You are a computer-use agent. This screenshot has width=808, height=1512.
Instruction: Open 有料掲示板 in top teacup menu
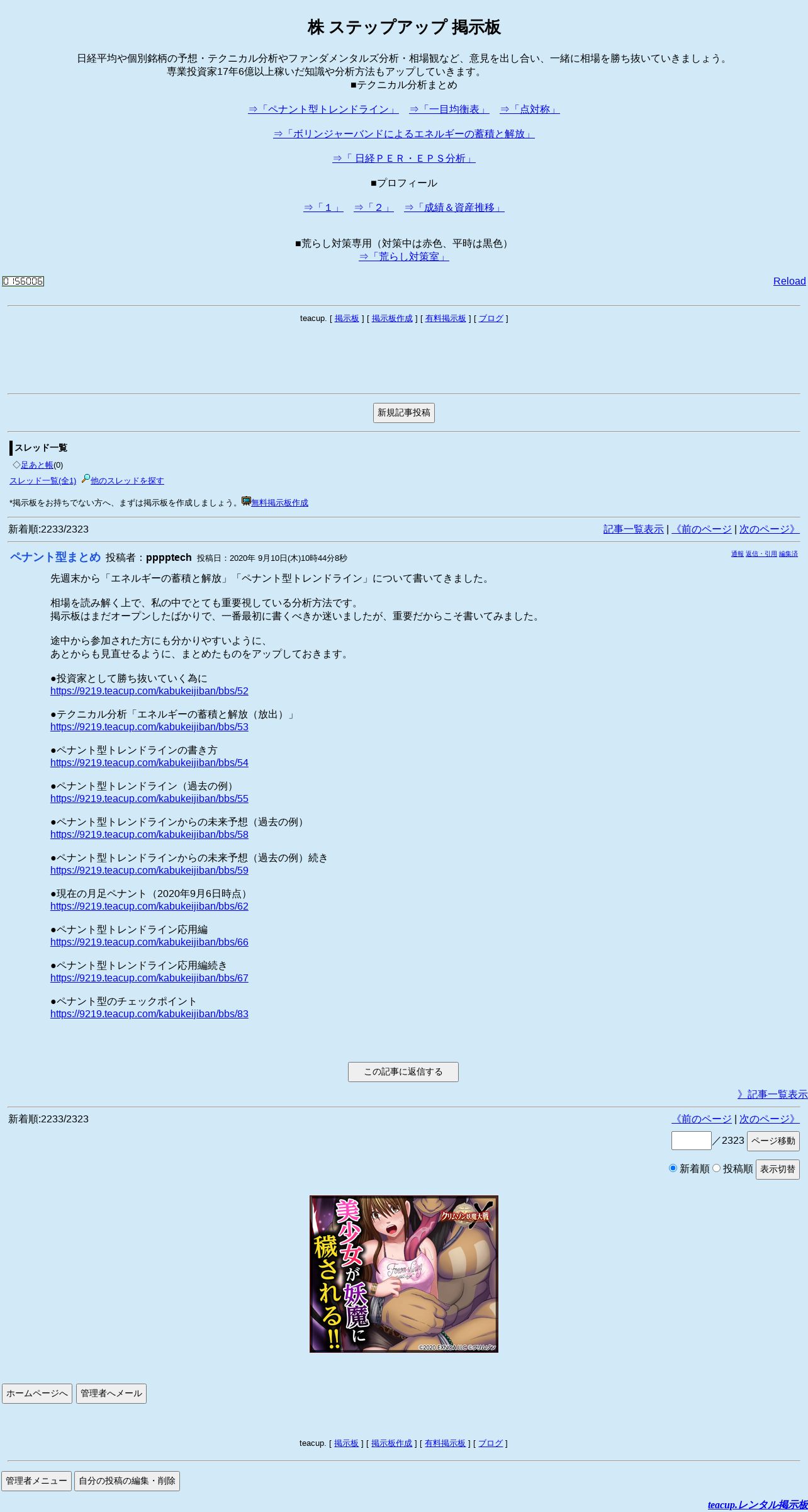tap(446, 319)
